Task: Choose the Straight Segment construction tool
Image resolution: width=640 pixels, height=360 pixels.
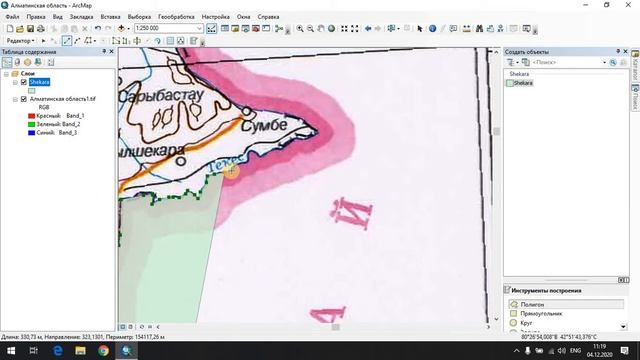Action: pyautogui.click(x=67, y=41)
